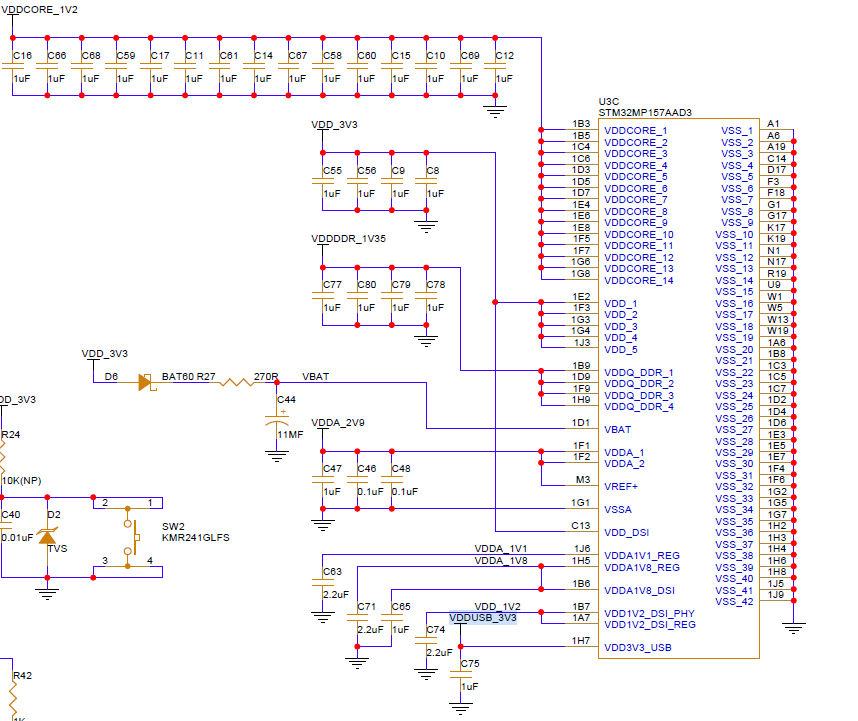The image size is (858, 721).
Task: Select pin number 1H7 on U3C
Action: pos(581,640)
